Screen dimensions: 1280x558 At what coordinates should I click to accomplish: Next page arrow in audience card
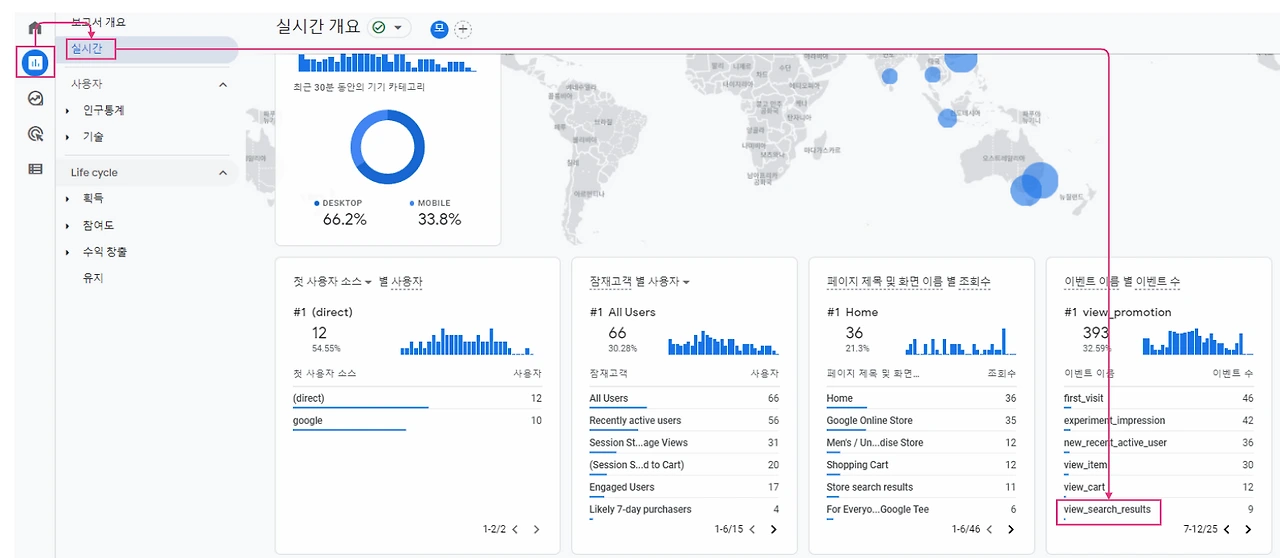tap(773, 529)
